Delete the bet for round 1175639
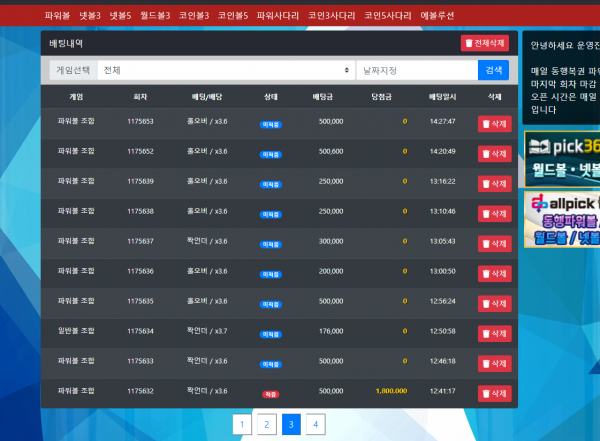This screenshot has width=600, height=441. [494, 183]
